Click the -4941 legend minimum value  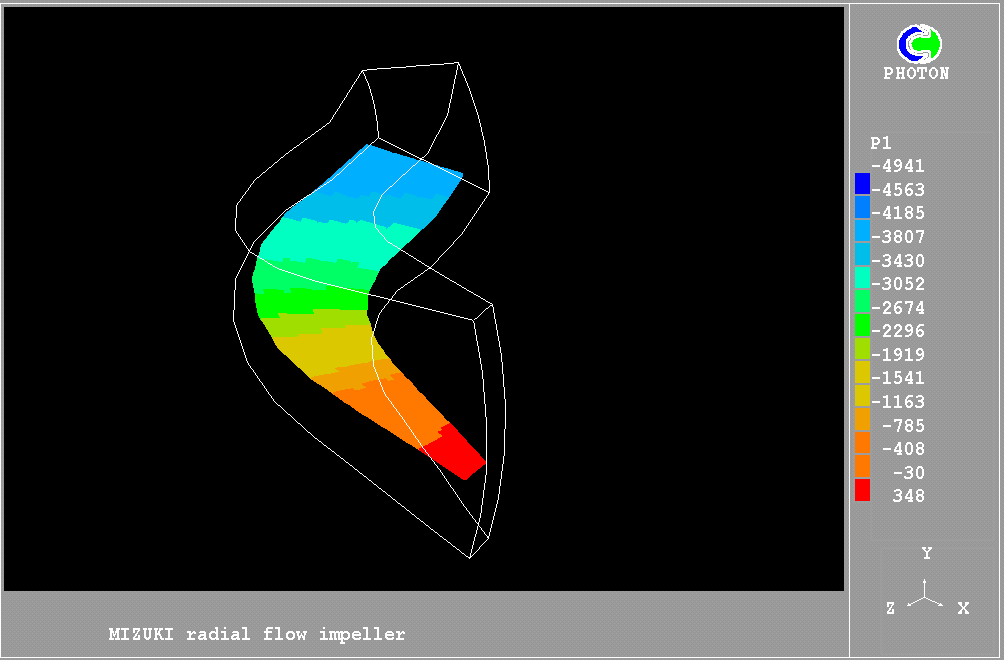coord(897,166)
